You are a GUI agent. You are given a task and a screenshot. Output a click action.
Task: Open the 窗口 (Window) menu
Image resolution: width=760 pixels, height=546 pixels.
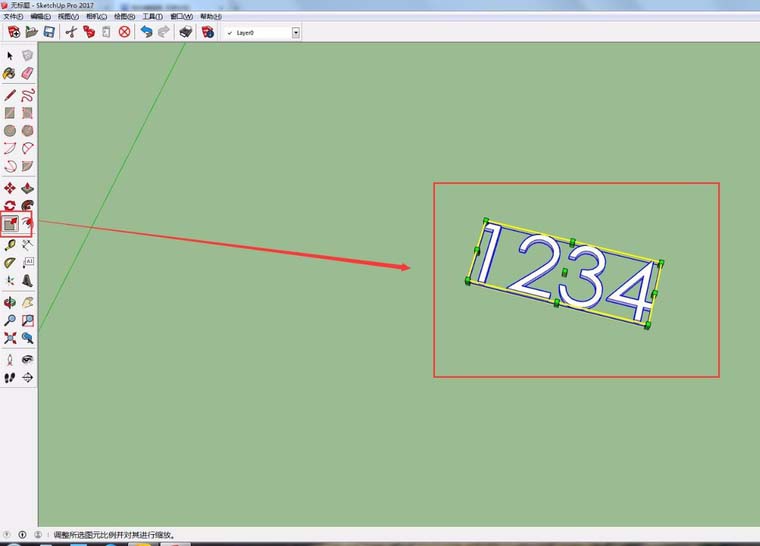tap(181, 17)
